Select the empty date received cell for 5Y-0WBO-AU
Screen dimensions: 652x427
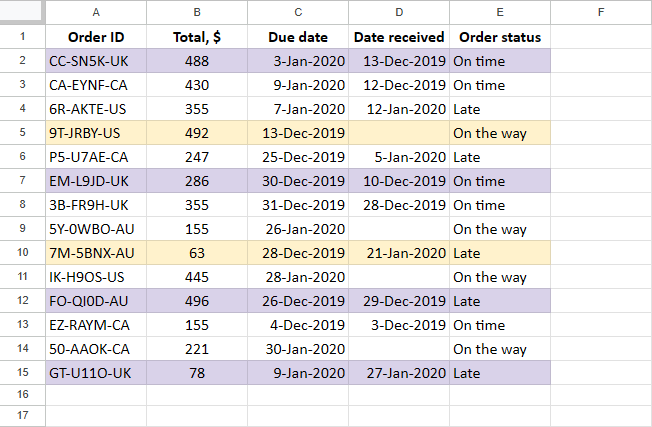click(x=399, y=229)
